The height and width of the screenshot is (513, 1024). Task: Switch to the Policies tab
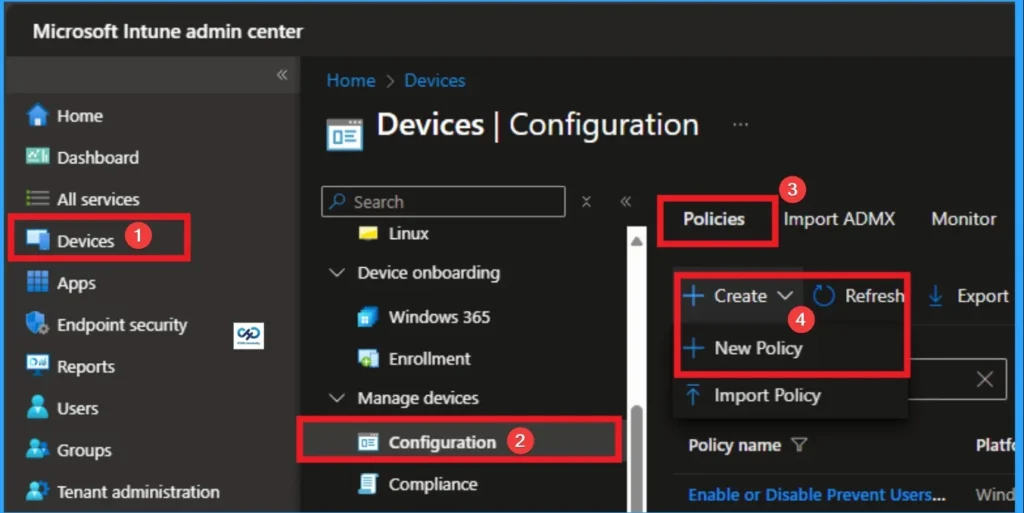point(714,219)
